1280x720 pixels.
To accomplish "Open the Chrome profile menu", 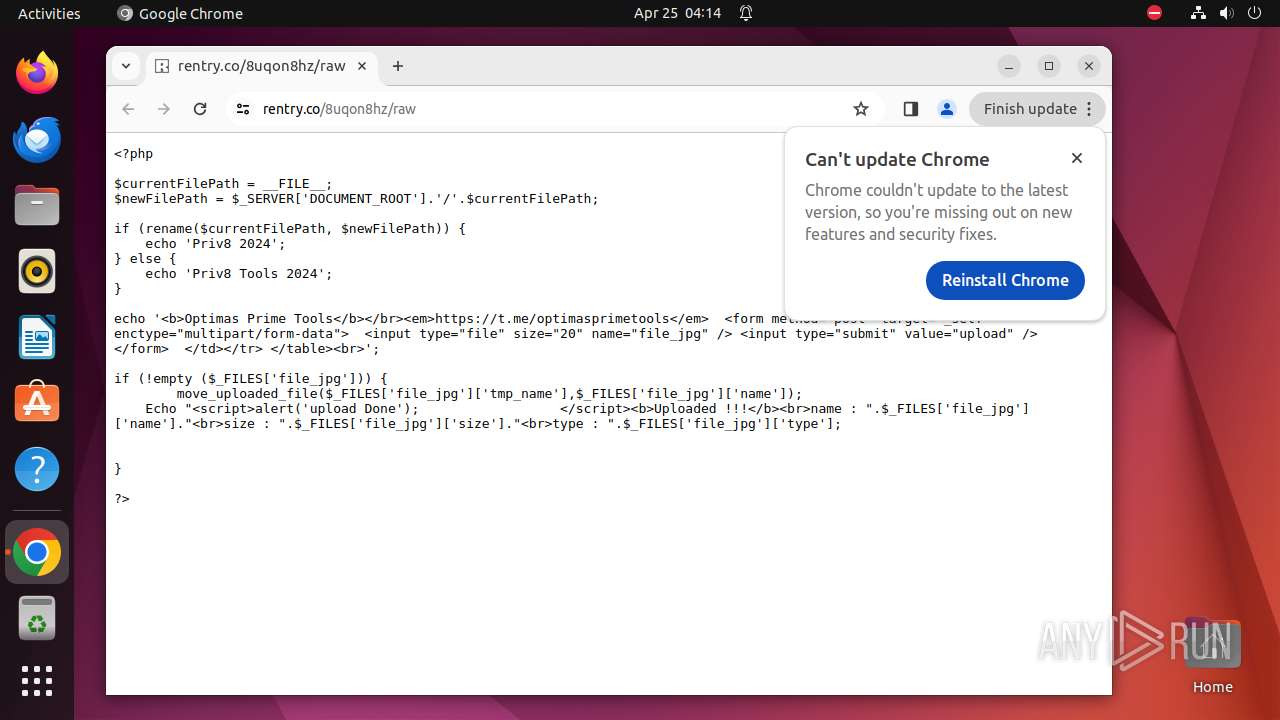I will (x=947, y=109).
